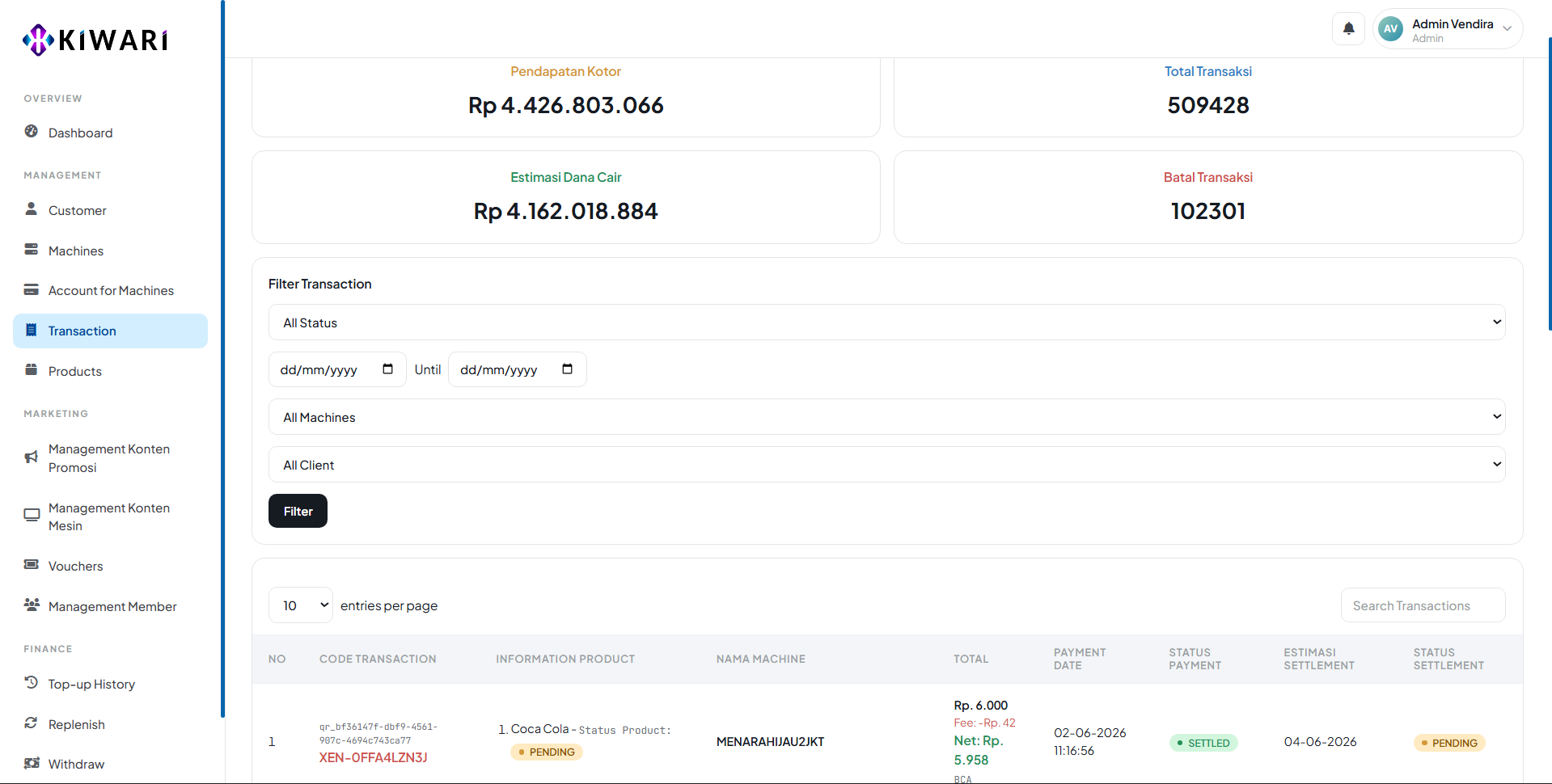Screen dimensions: 1552x784
Task: Click the Account for Machines card icon
Action: coord(32,289)
